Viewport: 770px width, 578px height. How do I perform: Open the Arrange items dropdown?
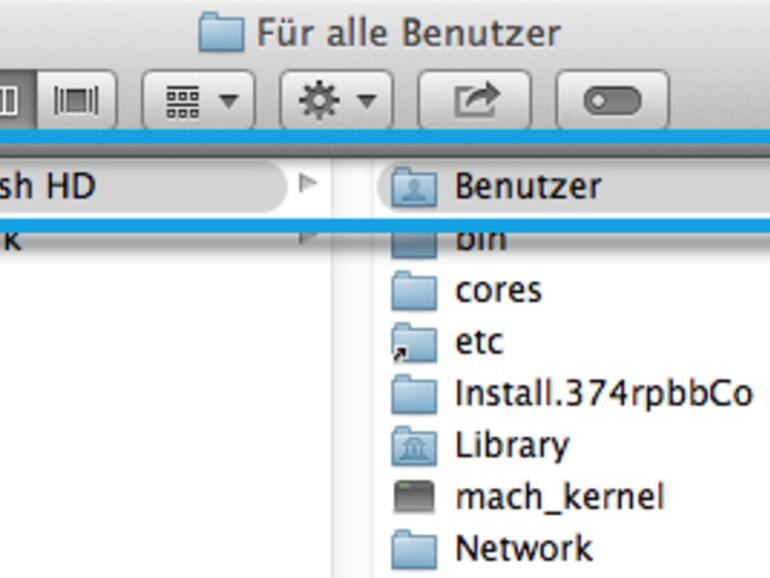pyautogui.click(x=198, y=100)
